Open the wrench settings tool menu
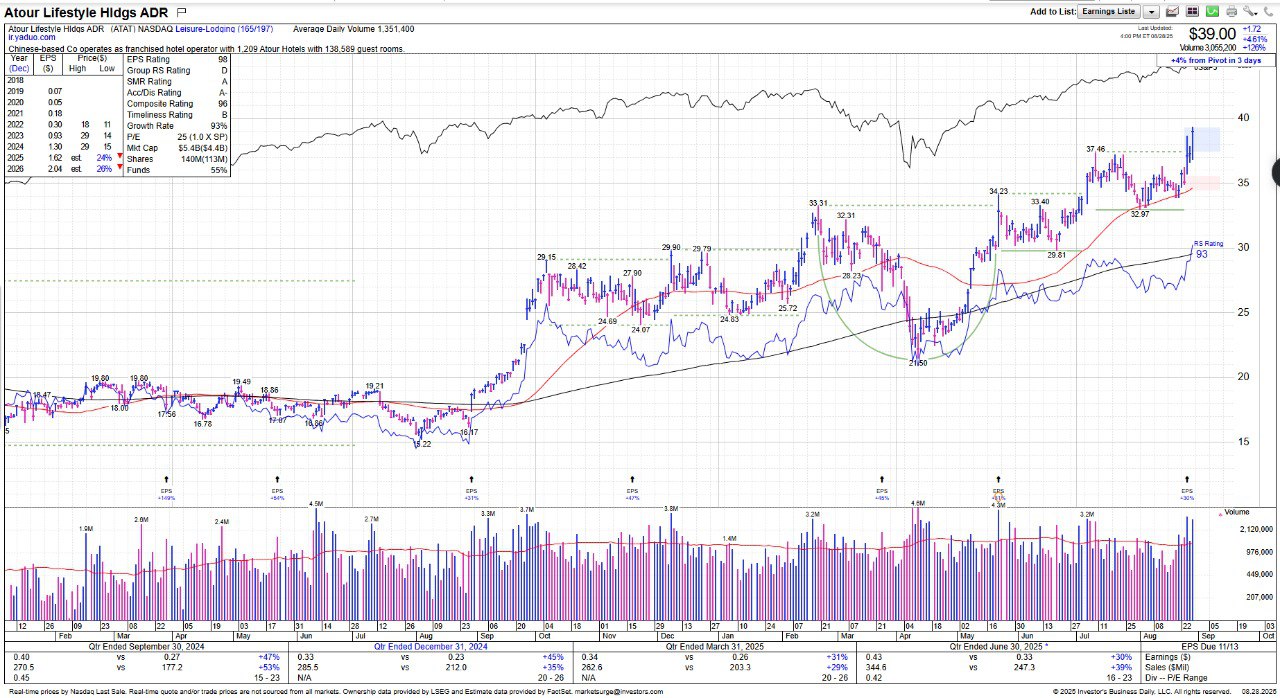The width and height of the screenshot is (1280, 698). (1250, 11)
